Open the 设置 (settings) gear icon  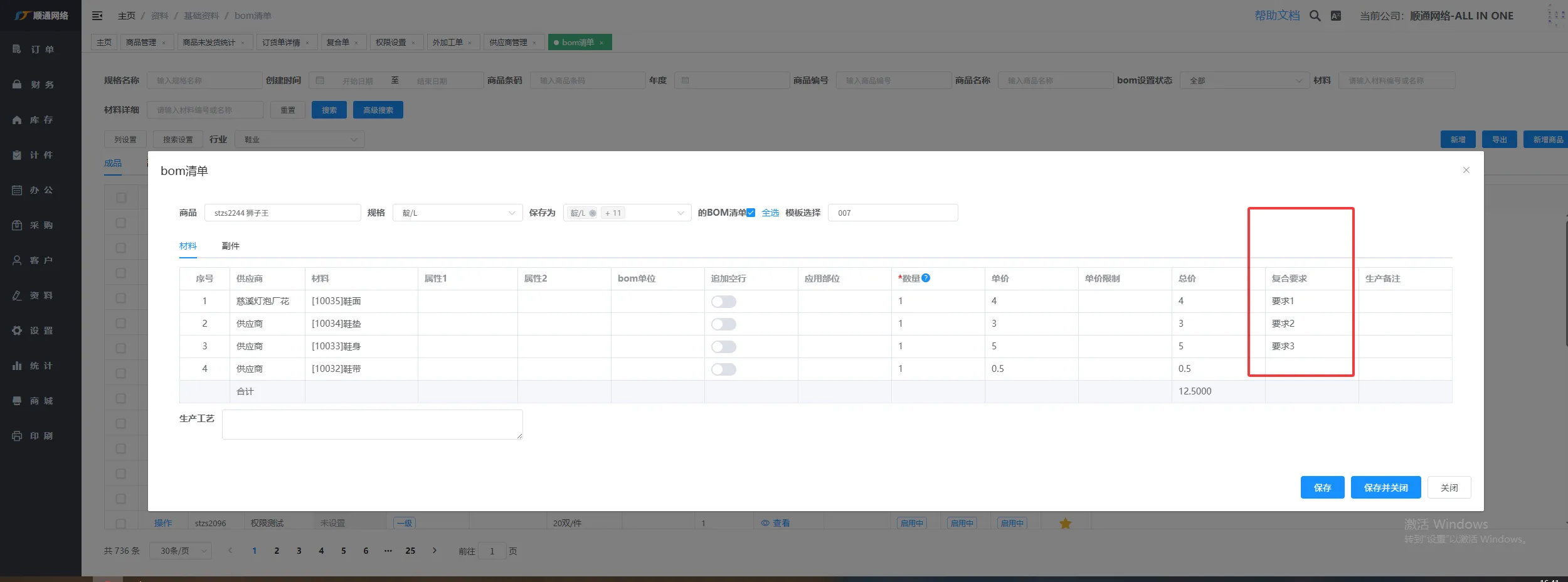(x=17, y=330)
